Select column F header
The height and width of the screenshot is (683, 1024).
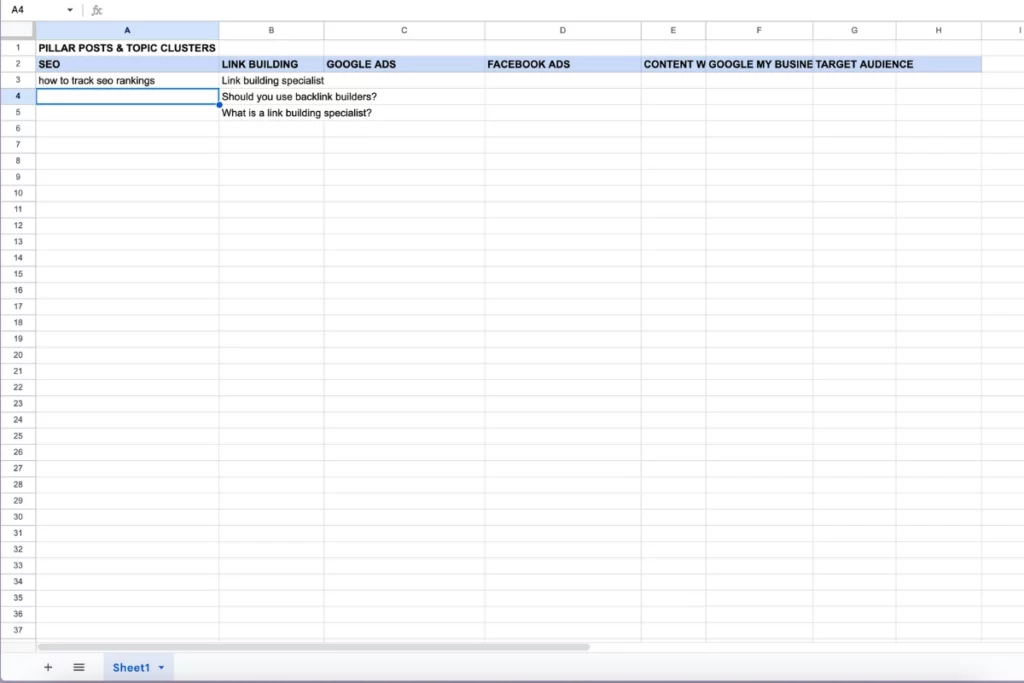point(759,30)
